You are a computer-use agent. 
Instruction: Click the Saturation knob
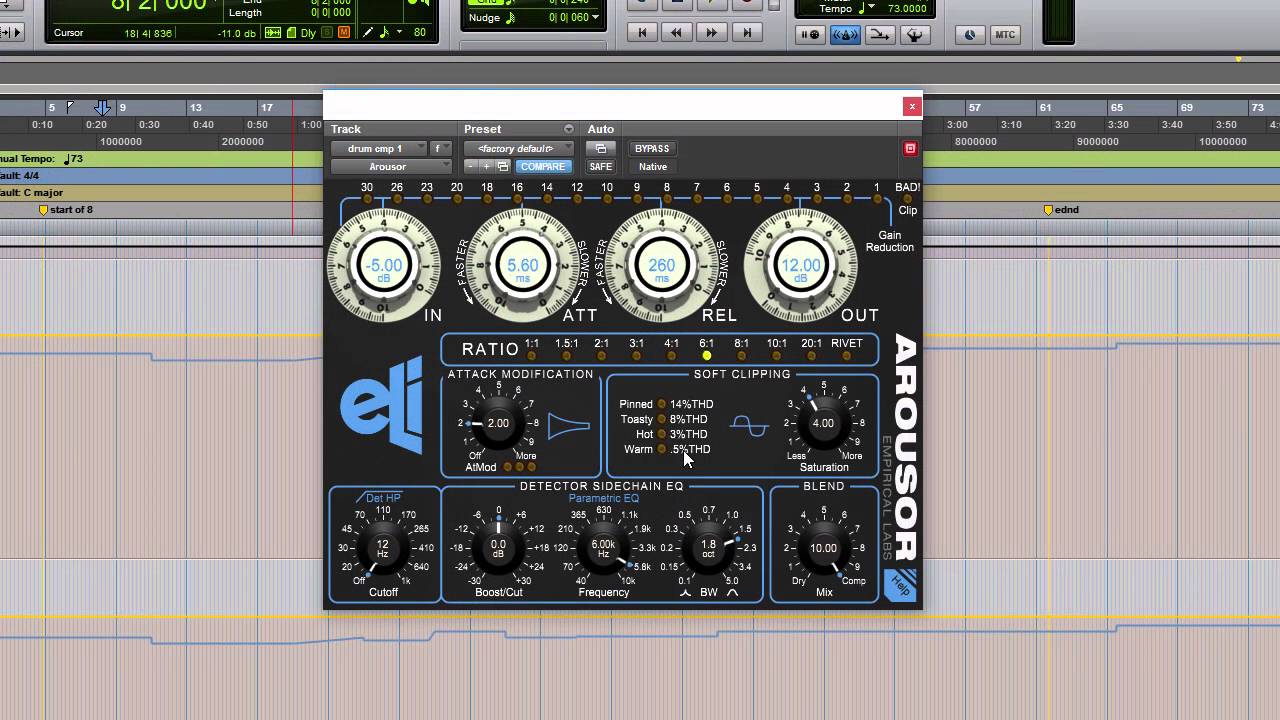click(823, 423)
